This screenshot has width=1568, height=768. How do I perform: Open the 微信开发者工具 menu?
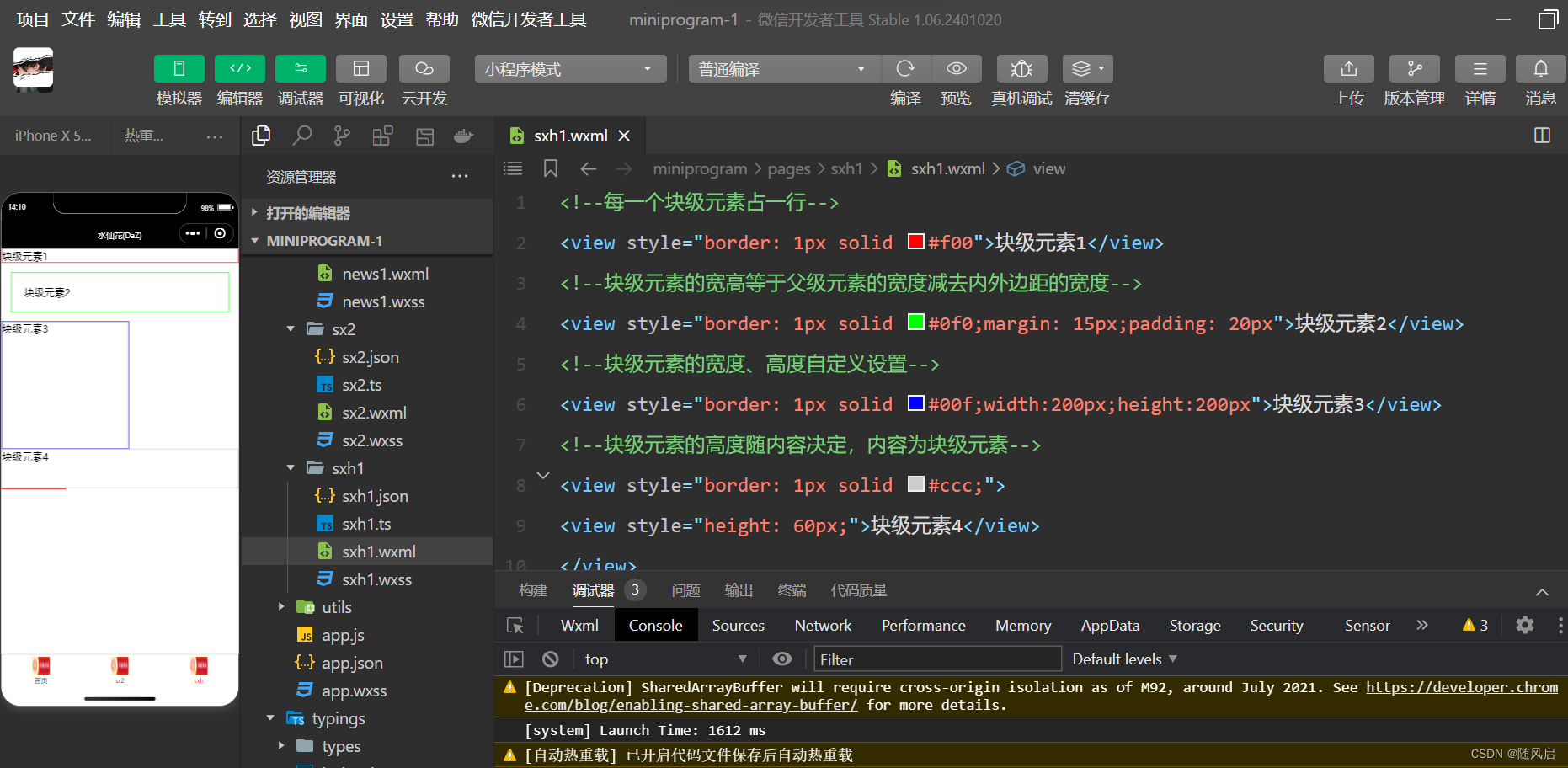529,19
